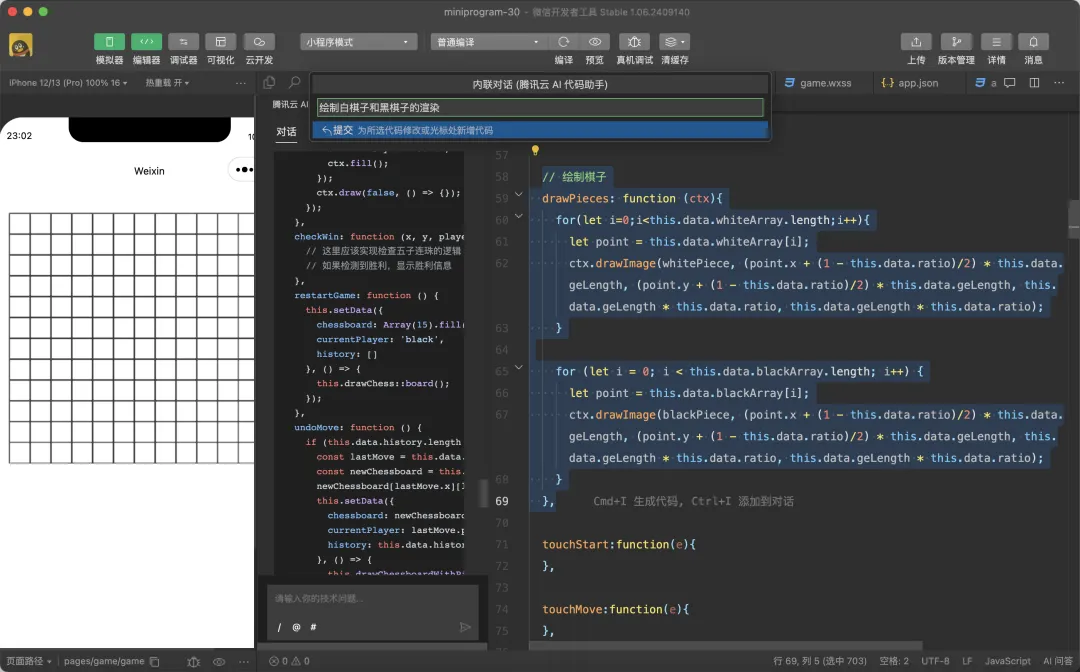Click the 真机调试 bug icon
The image size is (1080, 672).
(x=634, y=42)
